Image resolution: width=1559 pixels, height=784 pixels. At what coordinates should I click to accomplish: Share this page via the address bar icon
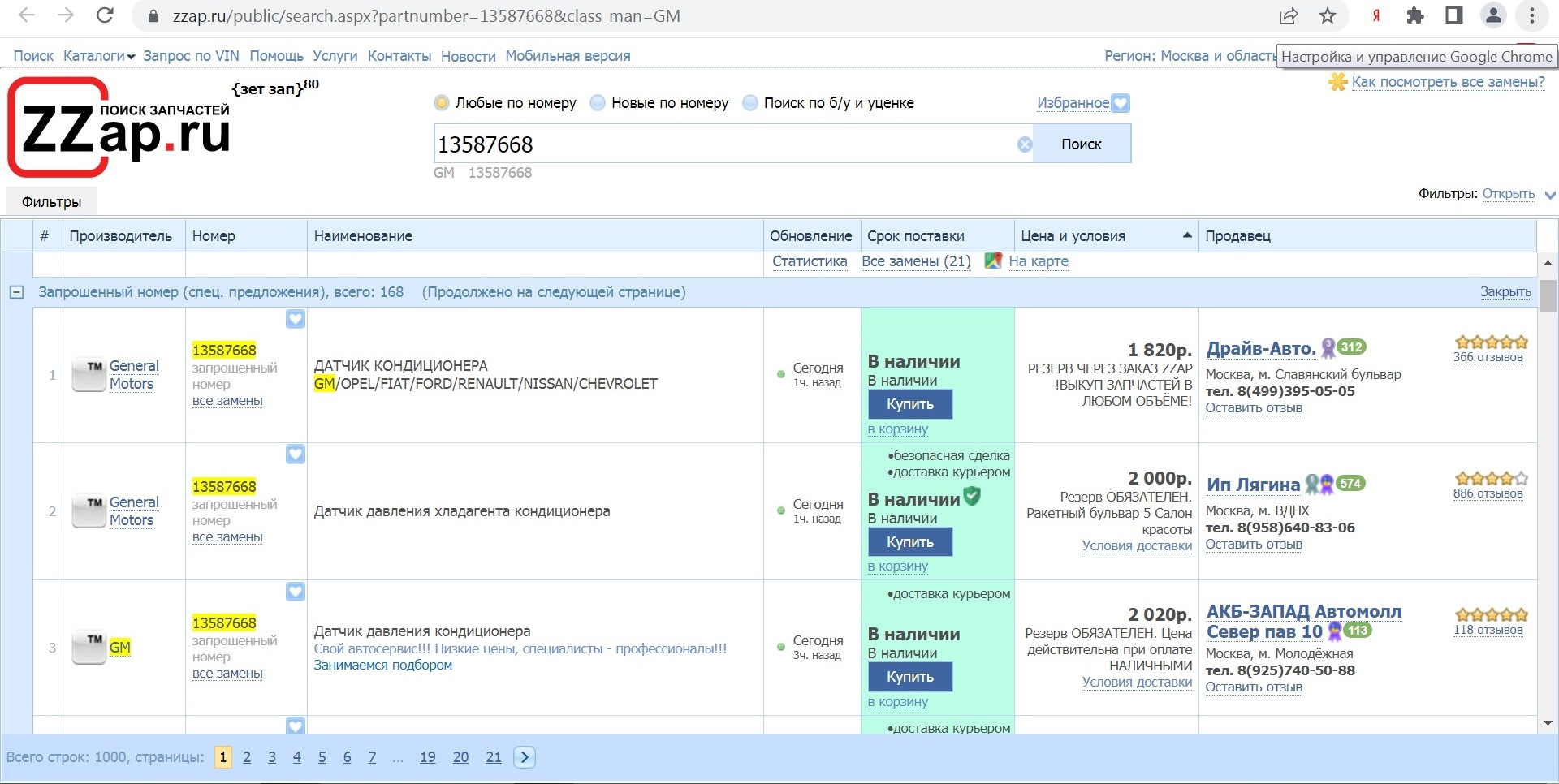pyautogui.click(x=1289, y=15)
